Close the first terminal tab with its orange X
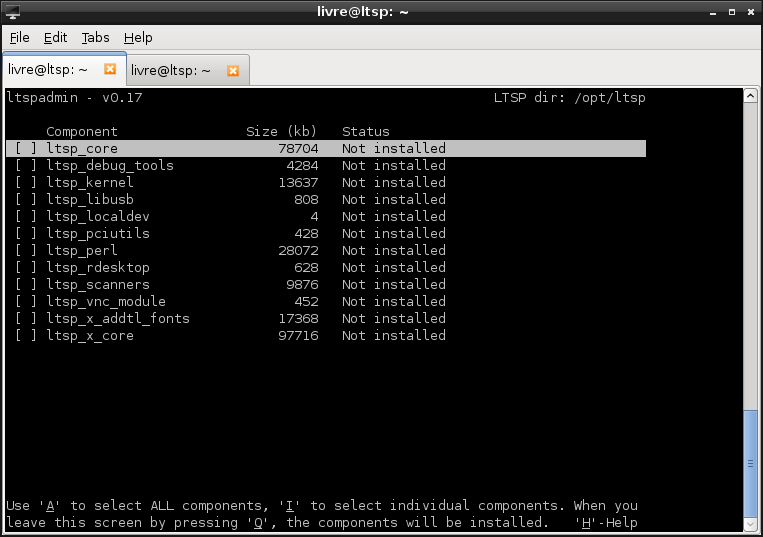Screen dimensions: 763x537 point(110,69)
